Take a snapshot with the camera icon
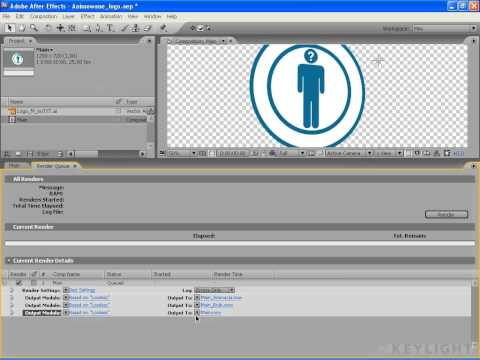This screenshot has height=360, width=480. (255, 153)
